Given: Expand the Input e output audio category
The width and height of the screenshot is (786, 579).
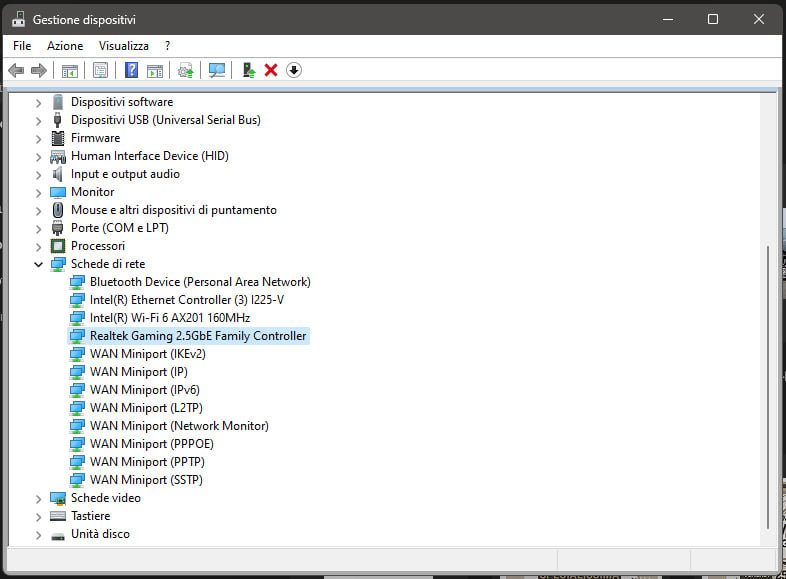Looking at the screenshot, I should click(x=39, y=175).
